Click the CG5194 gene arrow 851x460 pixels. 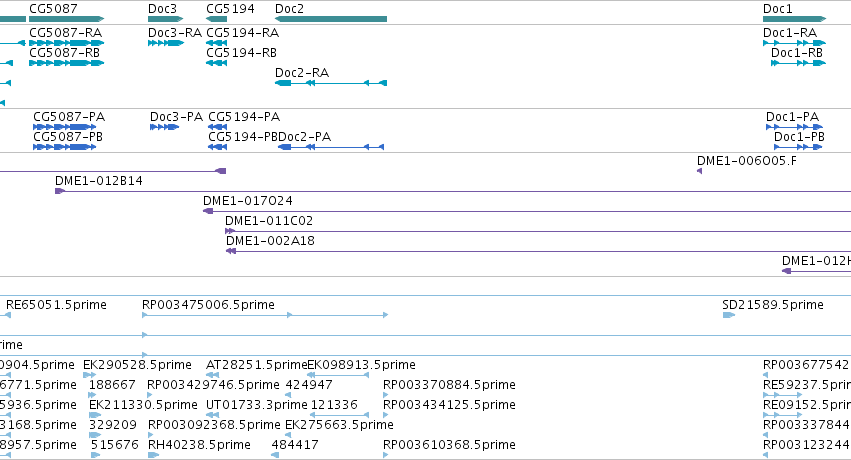217,19
